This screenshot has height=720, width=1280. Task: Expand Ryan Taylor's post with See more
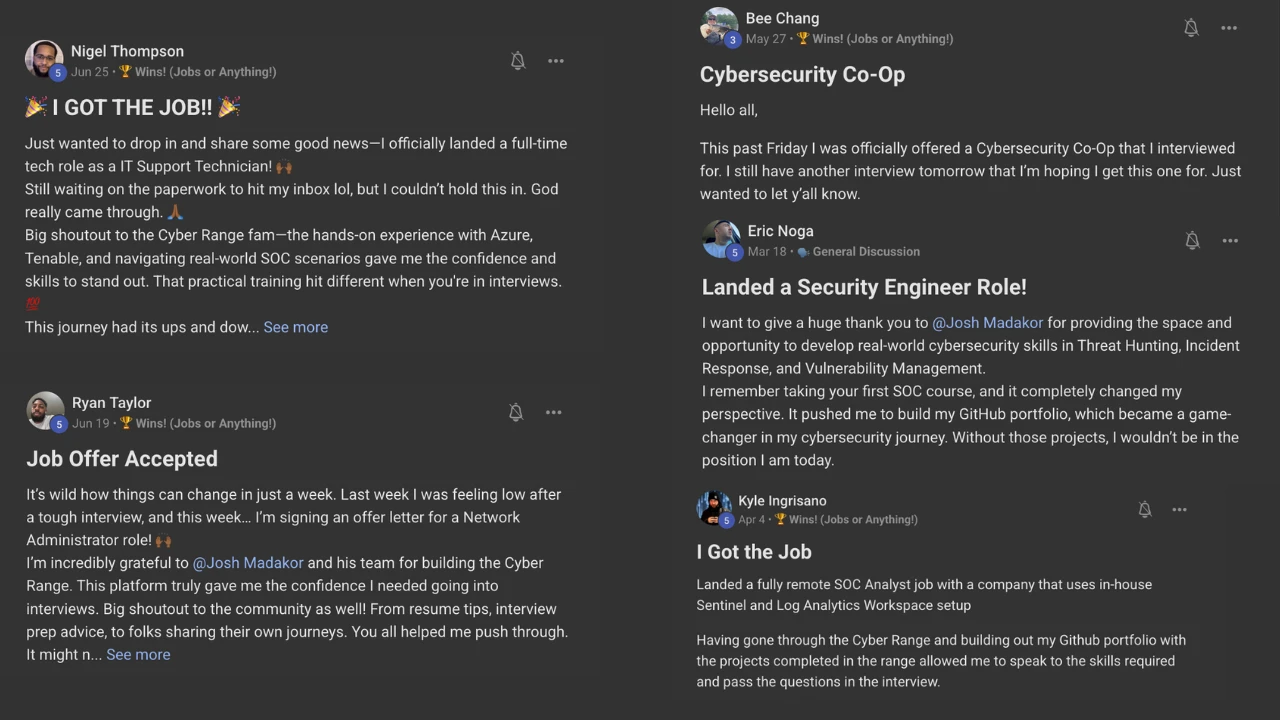pyautogui.click(x=138, y=654)
